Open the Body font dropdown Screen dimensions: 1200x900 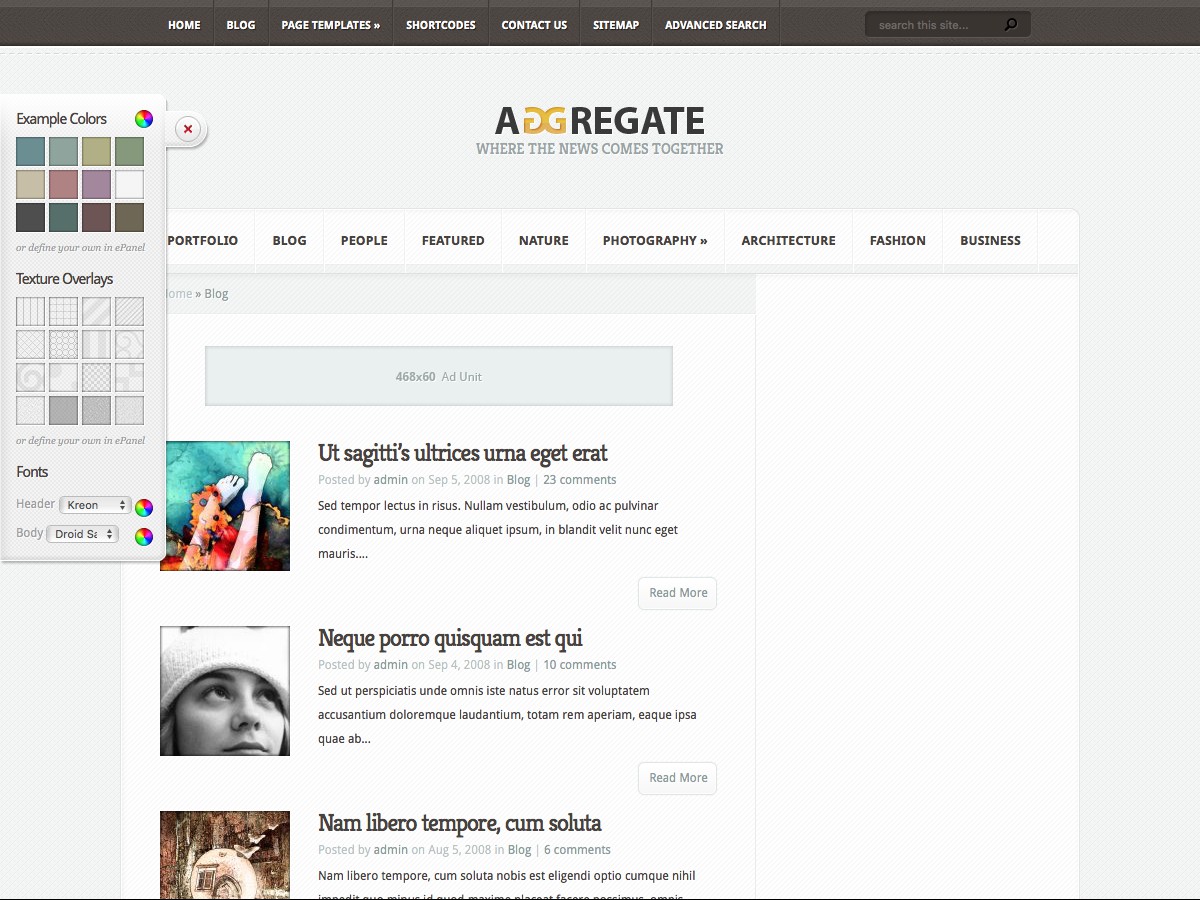point(82,534)
